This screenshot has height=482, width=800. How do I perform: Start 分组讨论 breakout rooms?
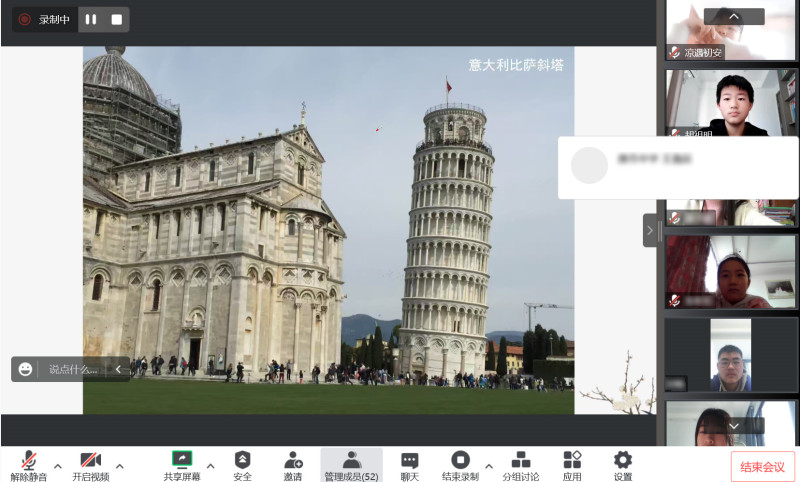[520, 465]
